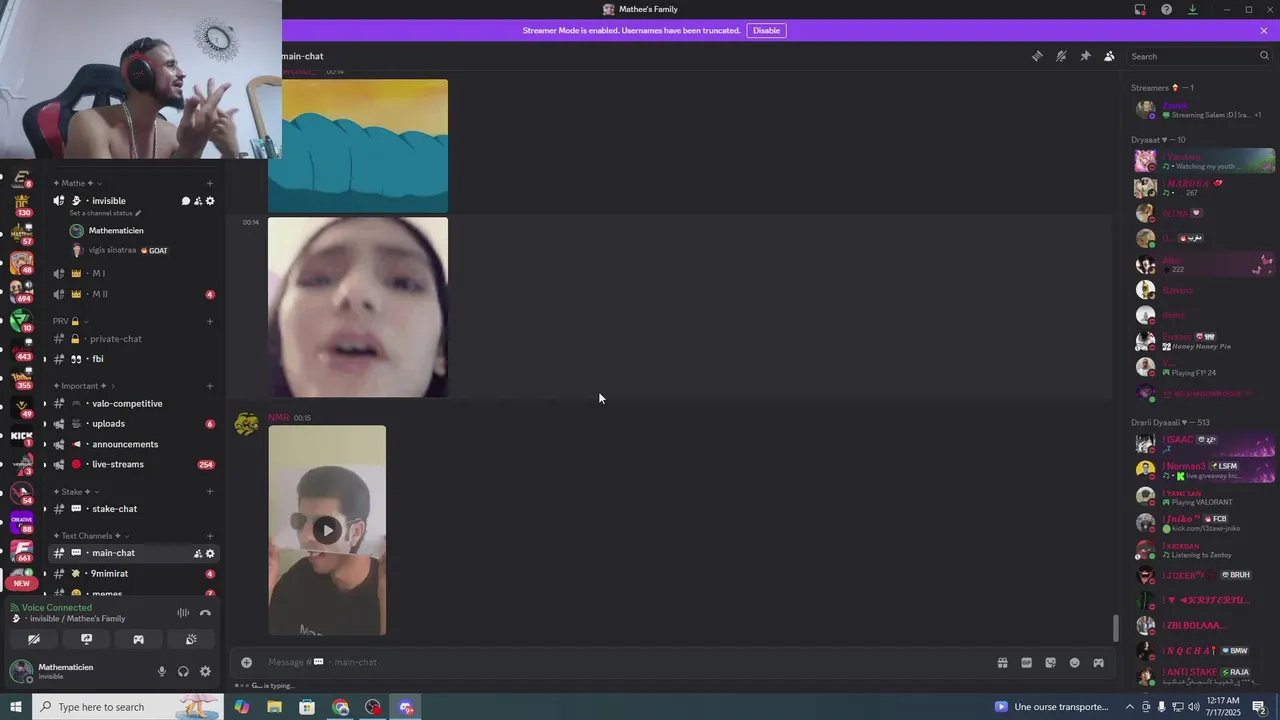The image size is (1280, 720).
Task: Play NMR's video attachment
Action: pos(327,530)
